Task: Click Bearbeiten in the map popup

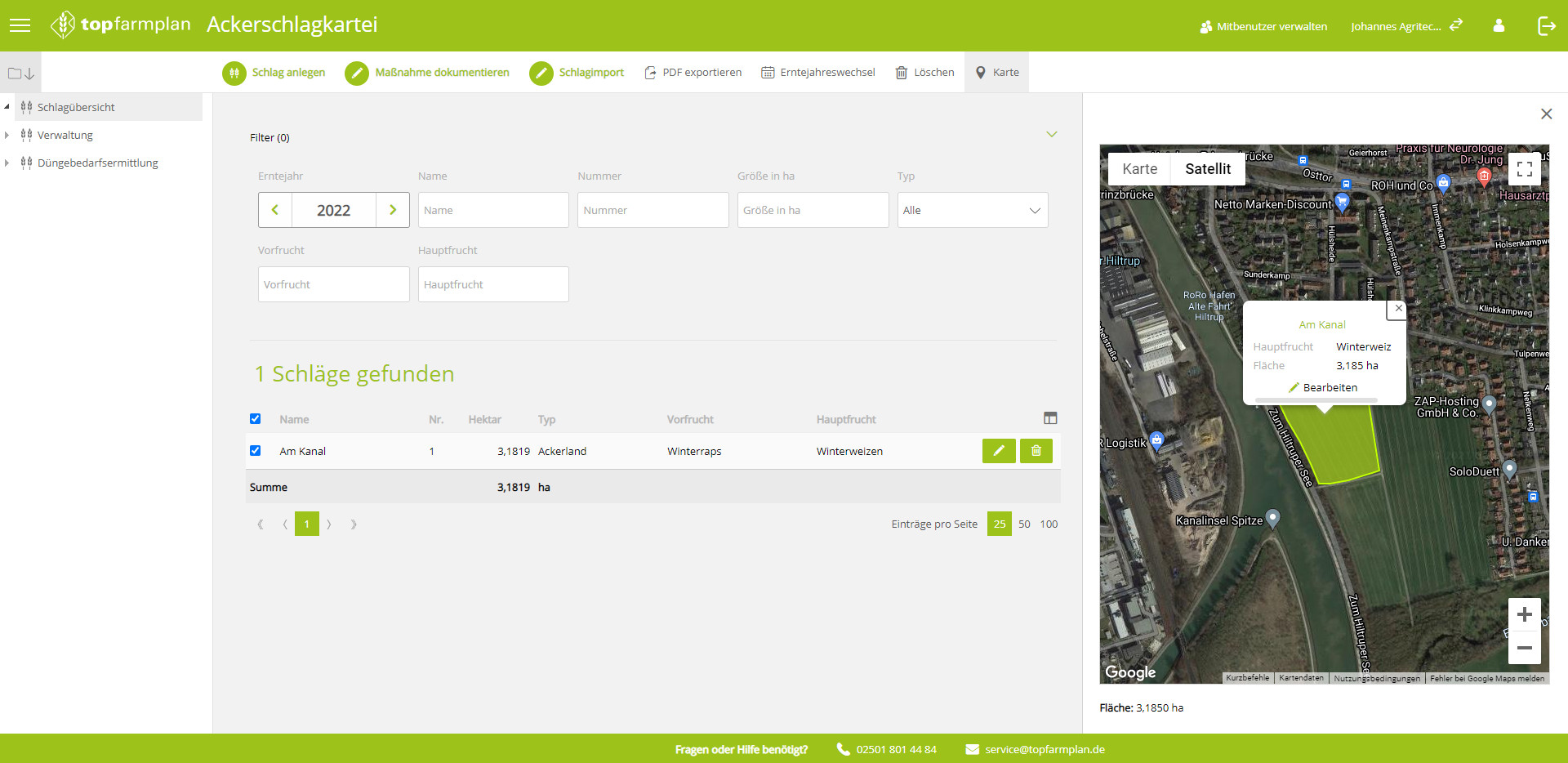Action: pos(1323,388)
